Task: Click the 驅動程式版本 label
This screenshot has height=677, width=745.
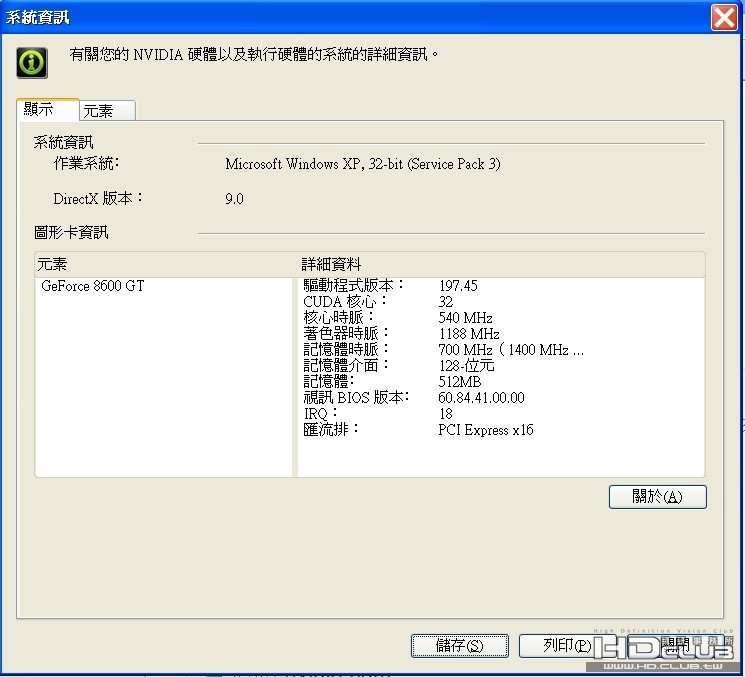Action: 353,285
